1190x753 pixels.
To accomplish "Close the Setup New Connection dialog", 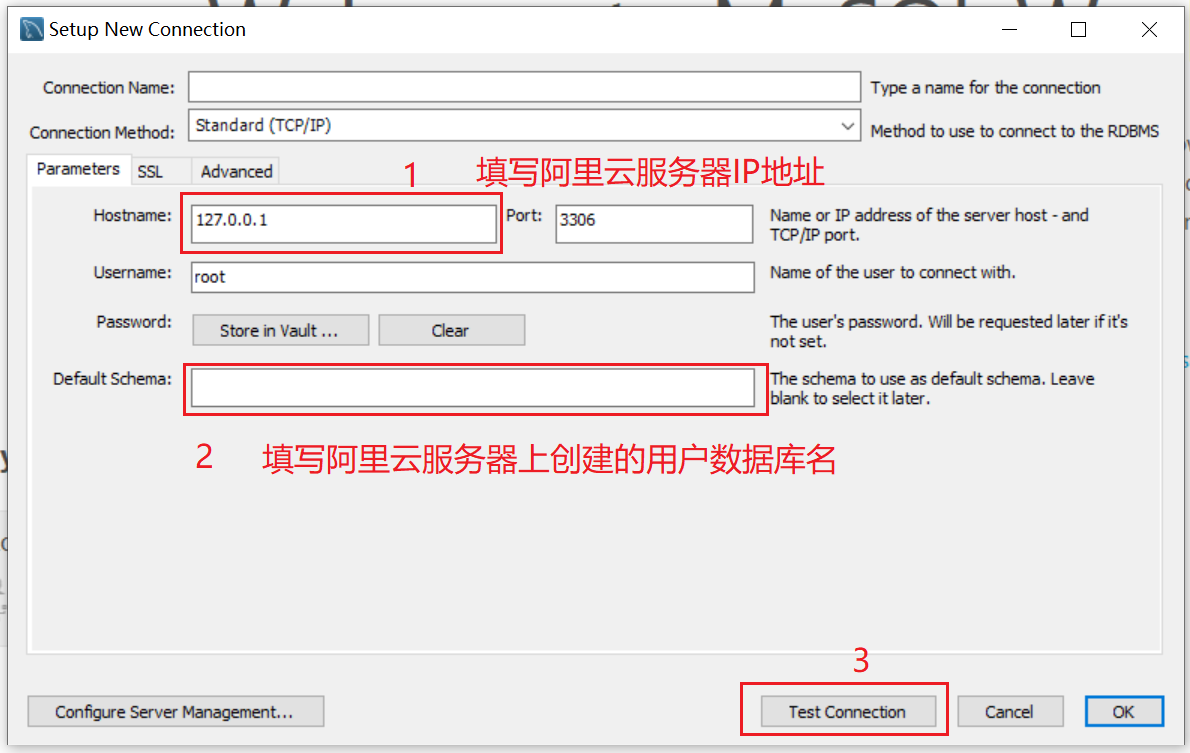I will coord(1149,30).
